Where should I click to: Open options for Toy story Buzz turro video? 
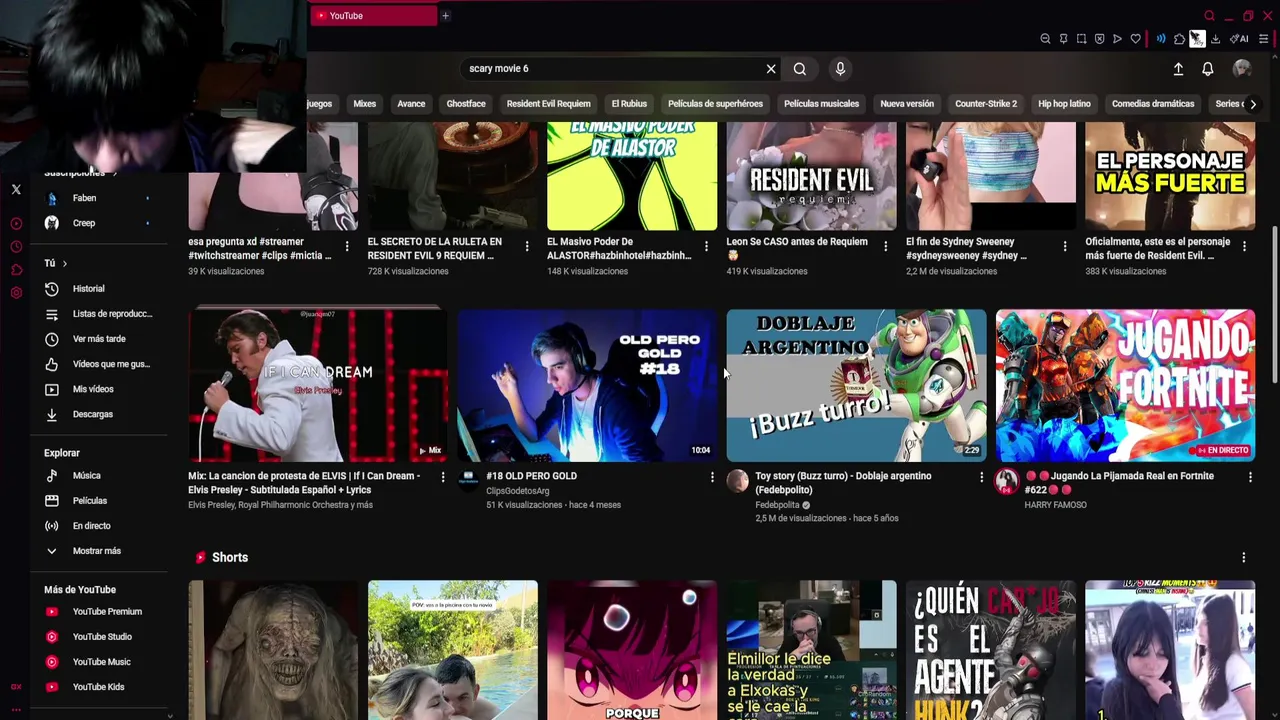pos(981,477)
